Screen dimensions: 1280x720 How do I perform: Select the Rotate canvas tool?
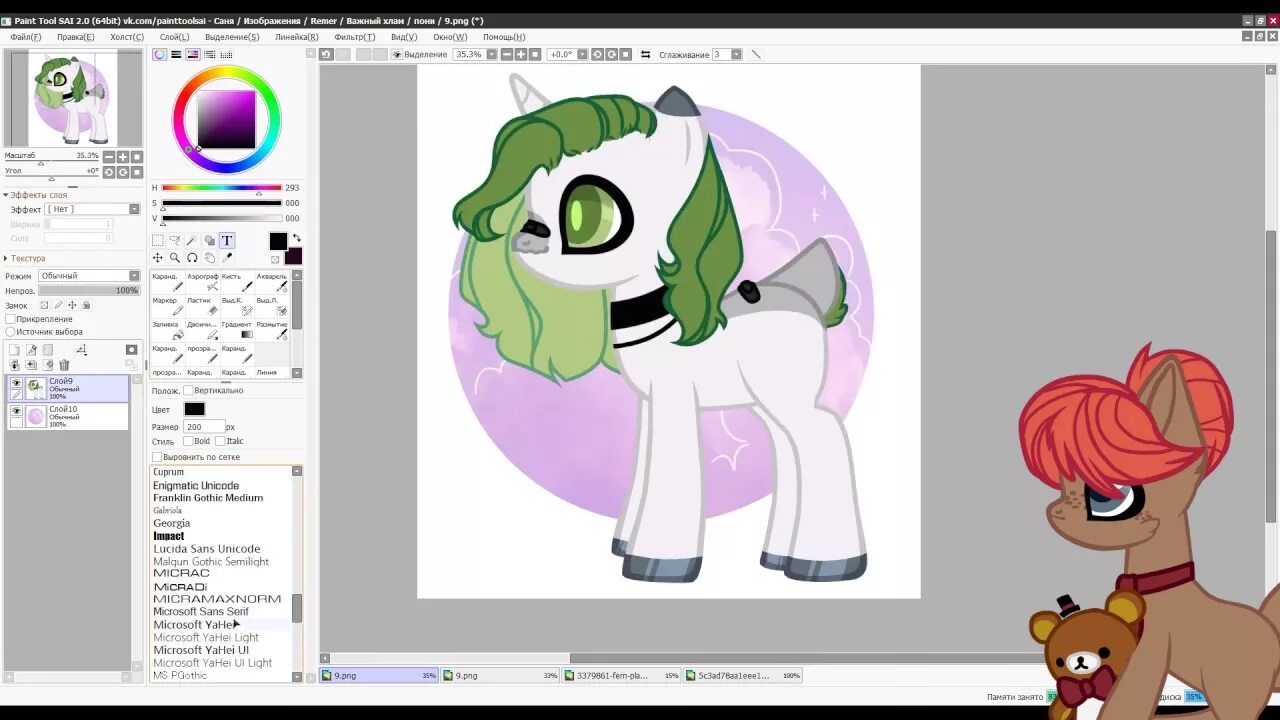click(x=192, y=257)
